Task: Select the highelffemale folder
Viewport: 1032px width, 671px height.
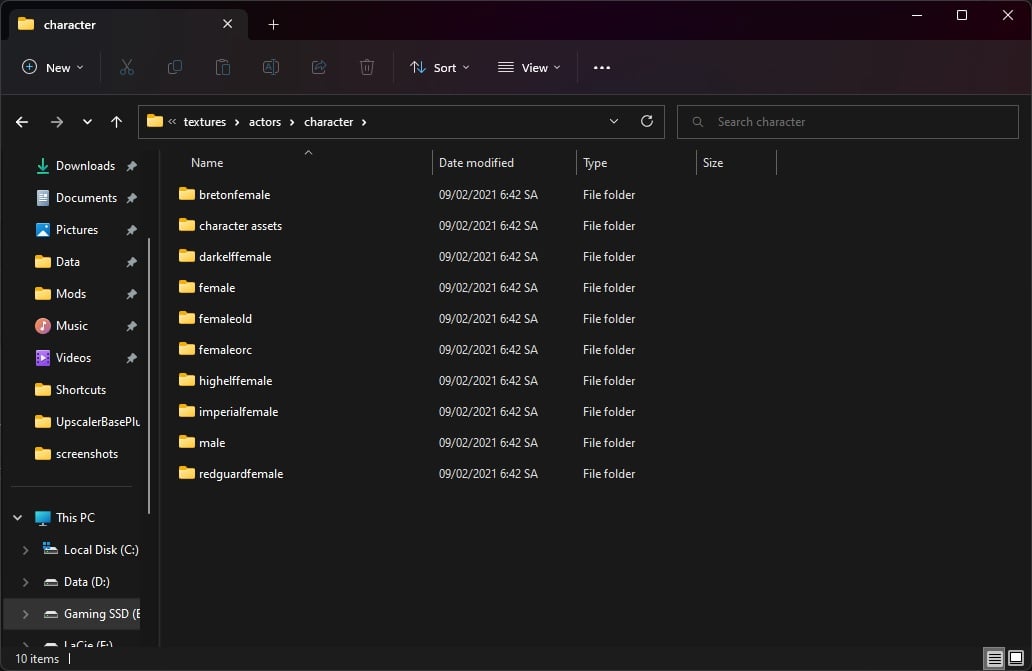Action: point(235,380)
